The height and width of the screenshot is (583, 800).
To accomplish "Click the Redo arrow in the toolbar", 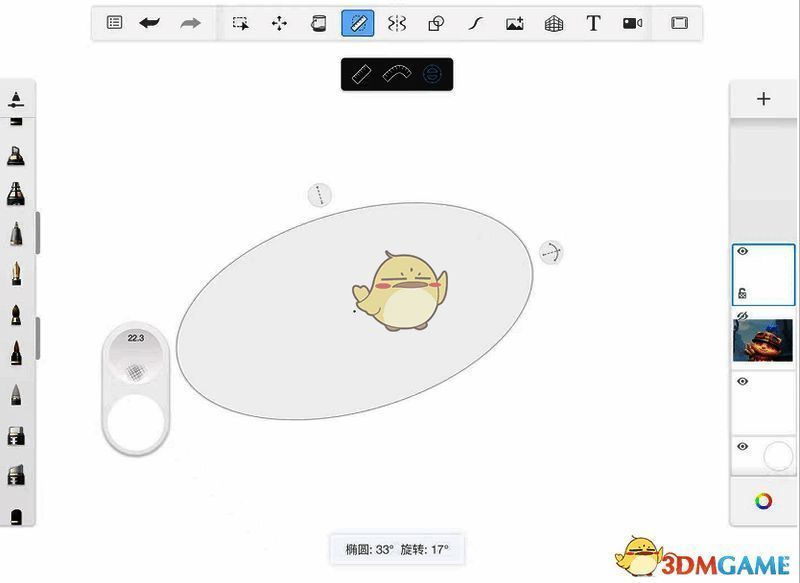I will (190, 23).
